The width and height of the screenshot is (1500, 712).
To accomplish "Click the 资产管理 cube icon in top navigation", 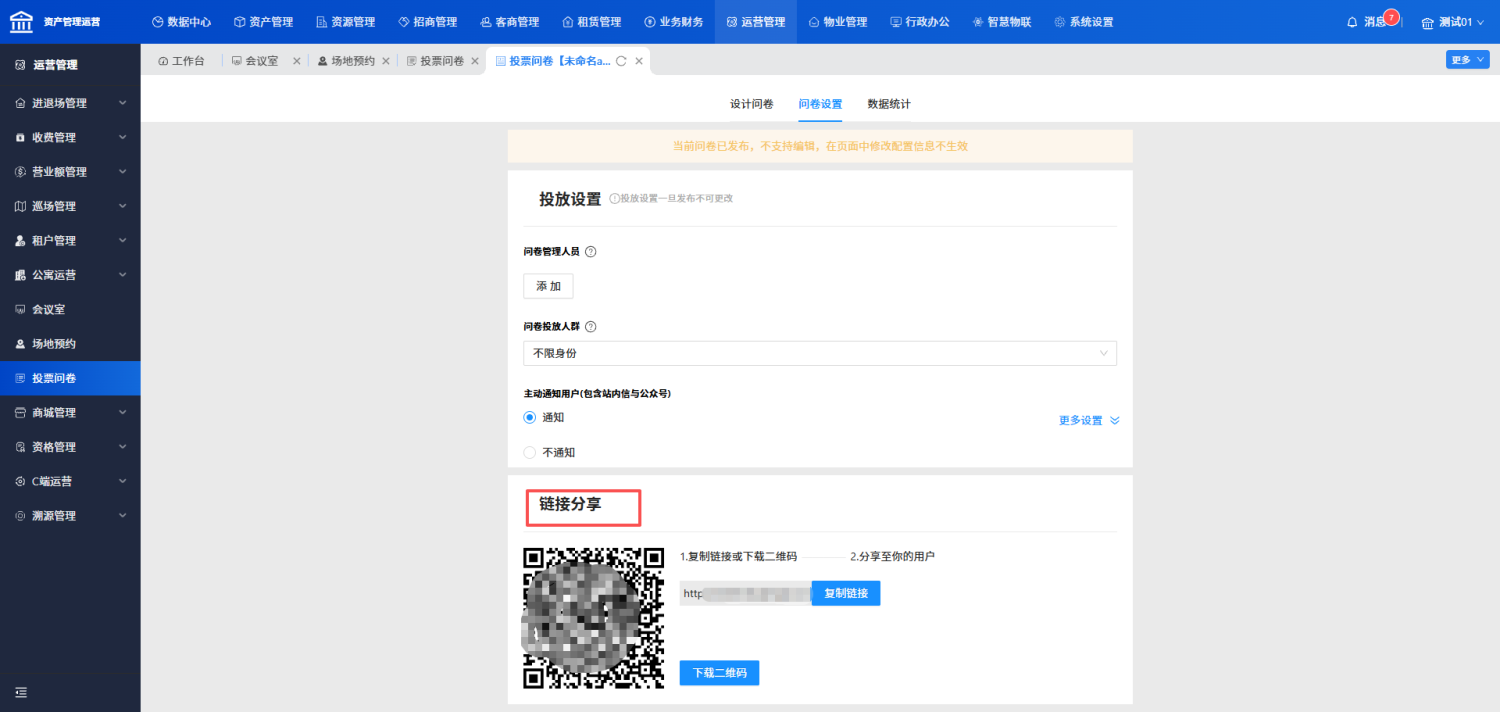I will click(x=239, y=22).
